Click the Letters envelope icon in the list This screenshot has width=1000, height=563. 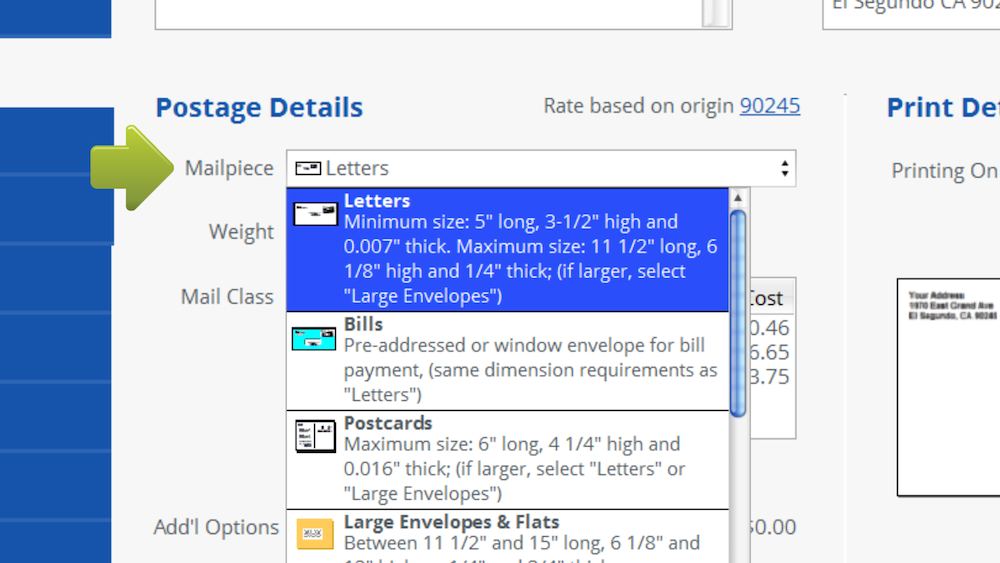315,213
